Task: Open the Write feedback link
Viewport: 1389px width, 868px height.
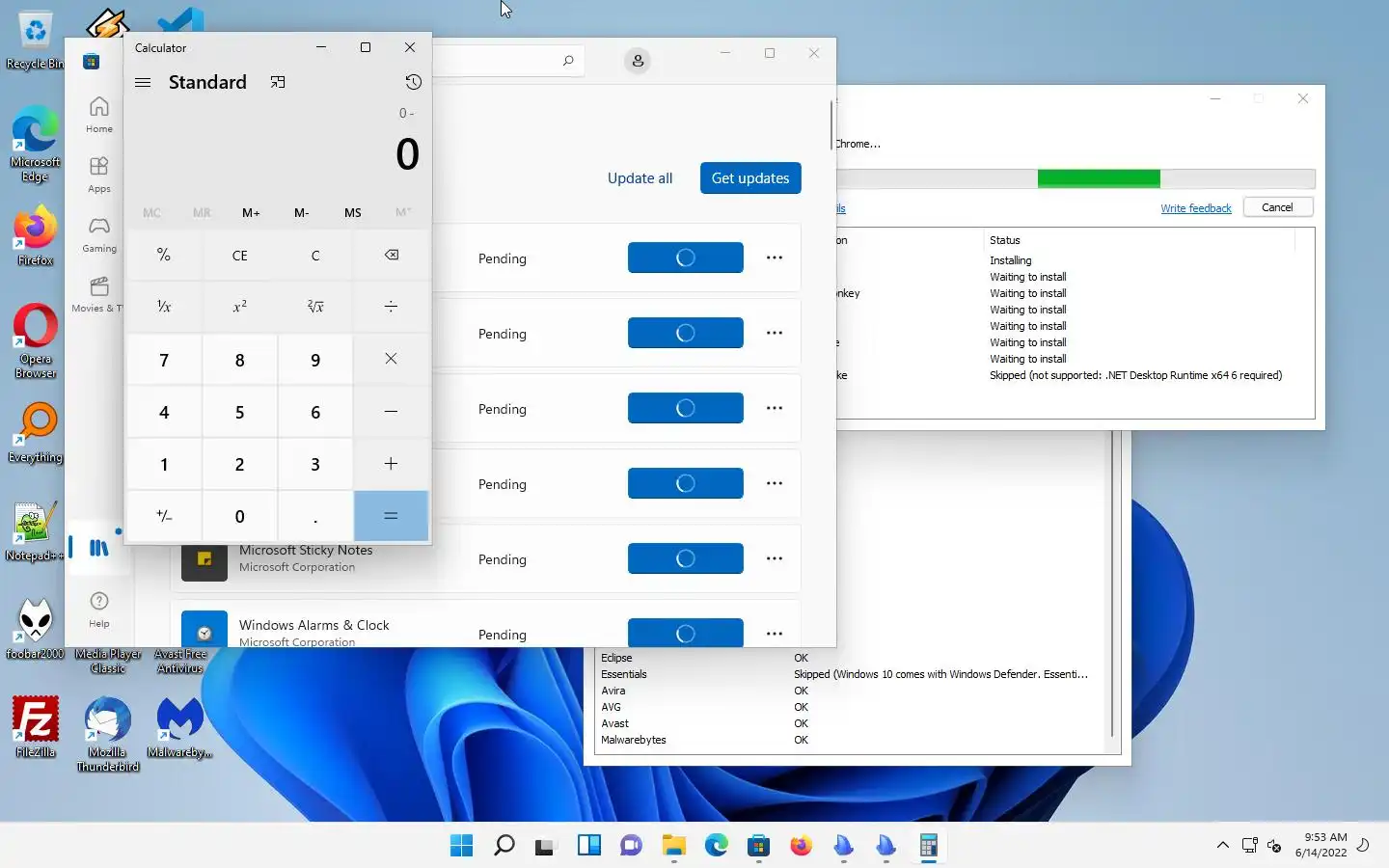Action: 1196,208
